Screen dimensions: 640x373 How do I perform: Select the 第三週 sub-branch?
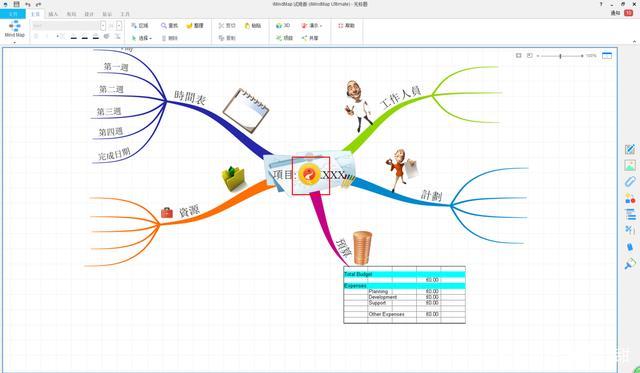point(109,111)
